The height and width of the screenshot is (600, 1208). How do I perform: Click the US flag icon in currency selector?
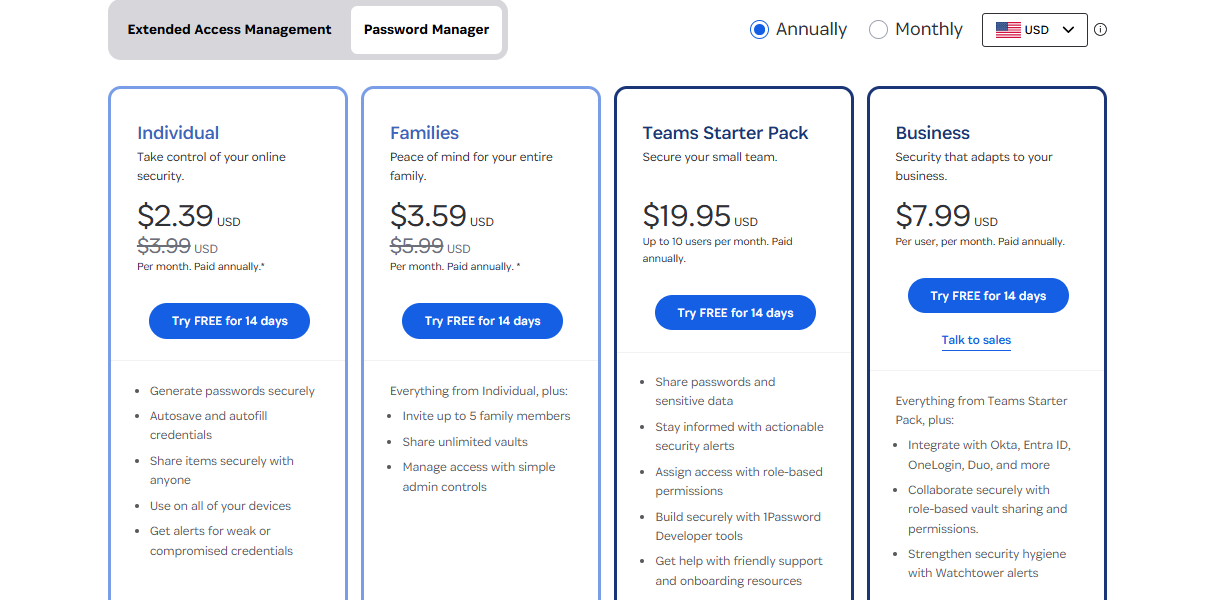(x=1008, y=29)
